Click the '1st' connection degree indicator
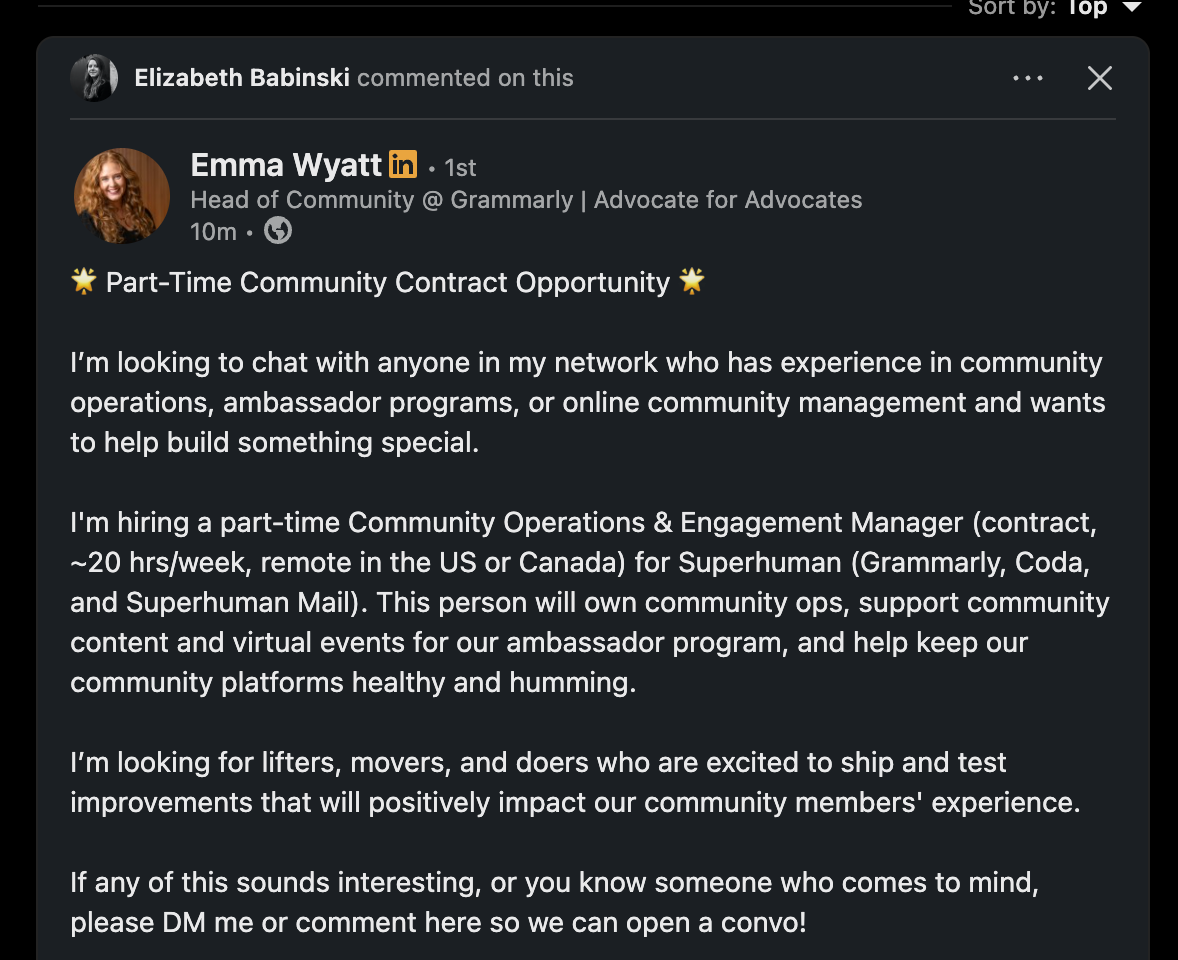 (x=460, y=167)
